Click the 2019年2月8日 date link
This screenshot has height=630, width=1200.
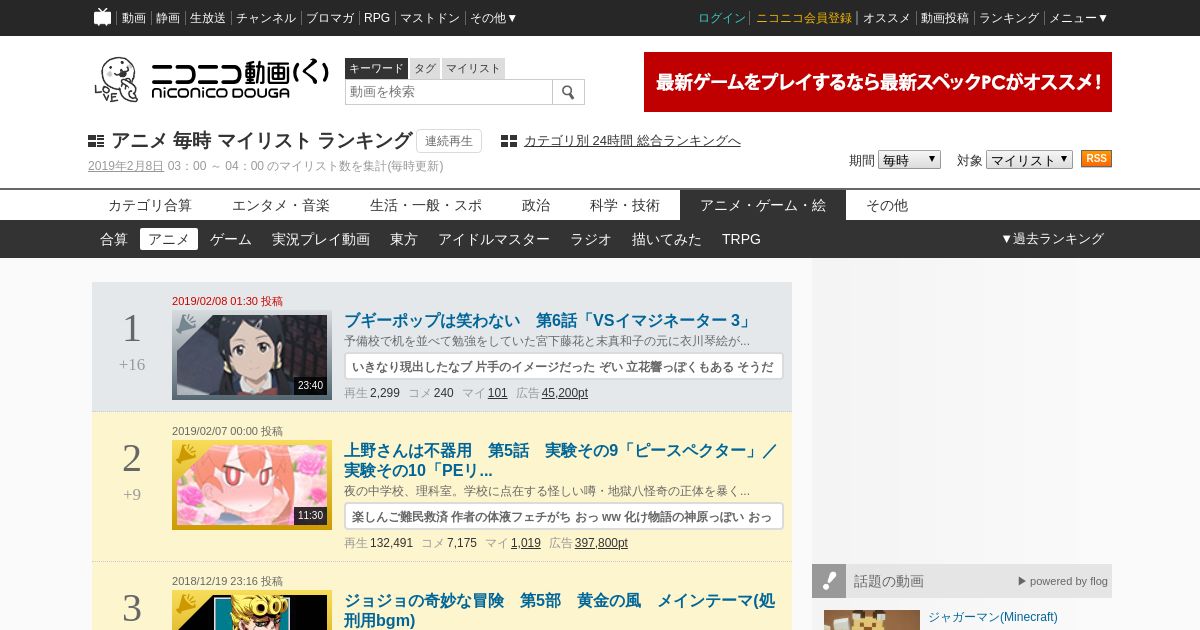pyautogui.click(x=126, y=166)
